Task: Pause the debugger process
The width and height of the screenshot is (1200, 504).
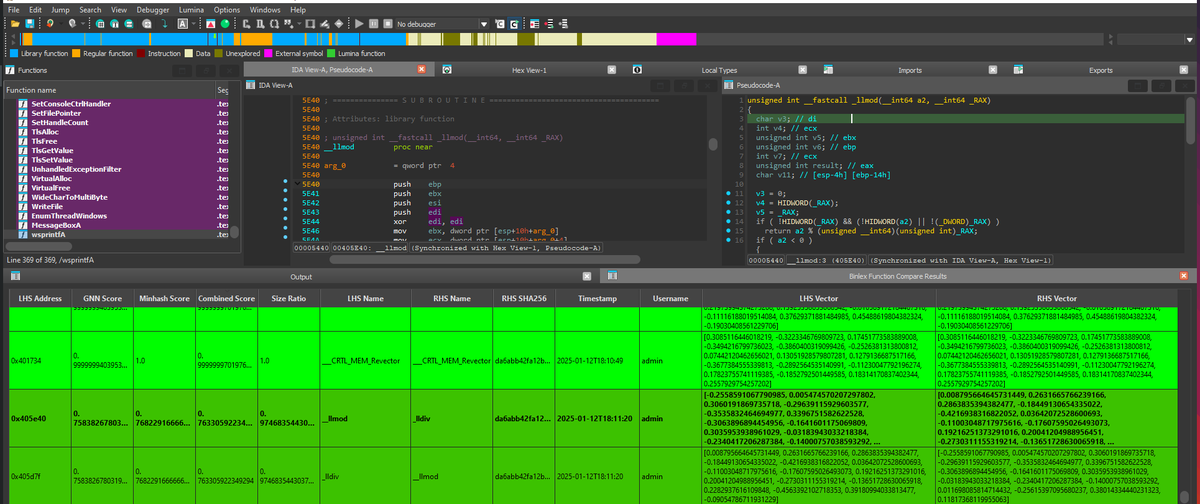Action: point(374,23)
